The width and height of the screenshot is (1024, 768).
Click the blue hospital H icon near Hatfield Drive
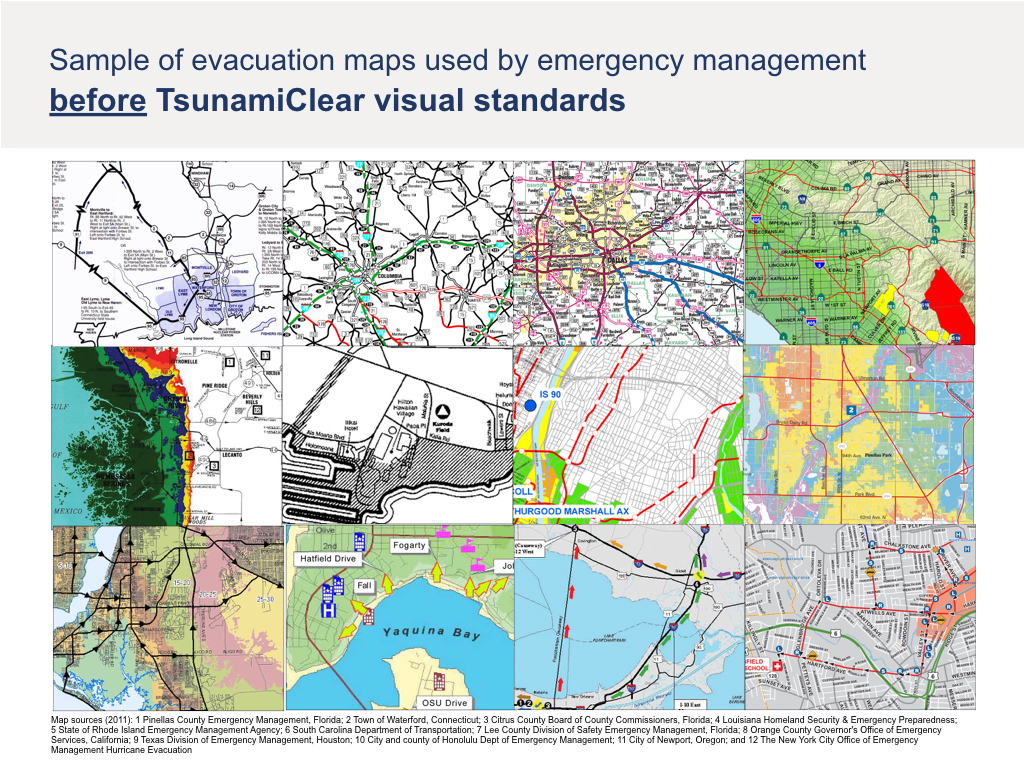pyautogui.click(x=328, y=608)
